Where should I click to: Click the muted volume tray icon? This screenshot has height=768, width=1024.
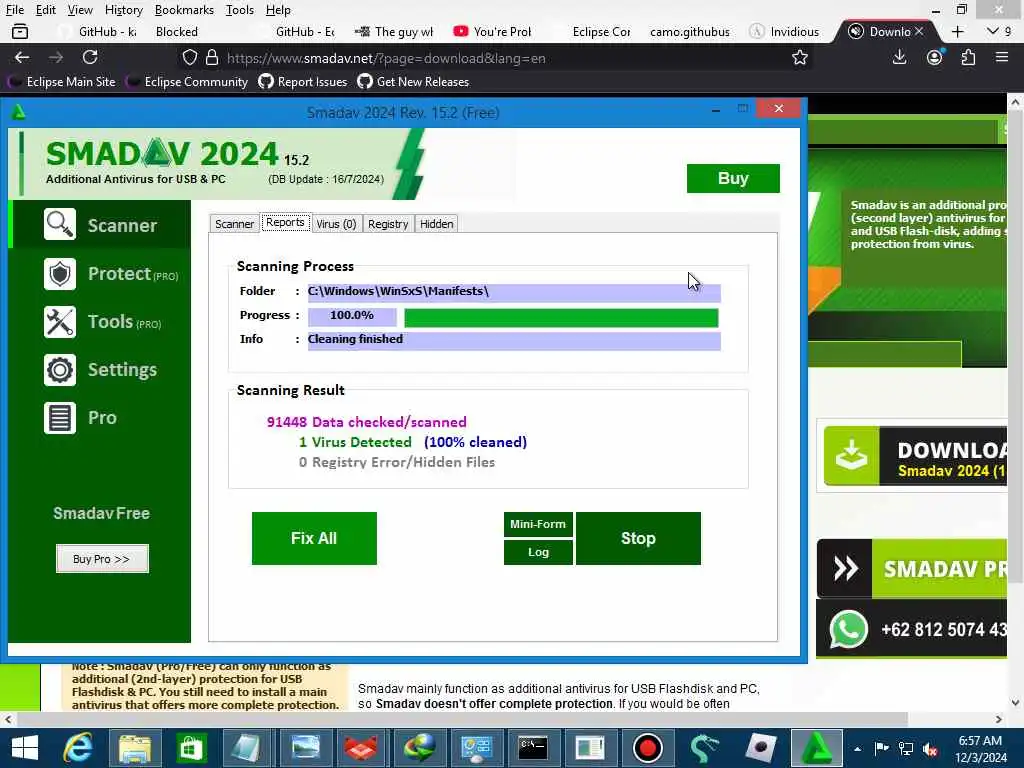tap(931, 748)
